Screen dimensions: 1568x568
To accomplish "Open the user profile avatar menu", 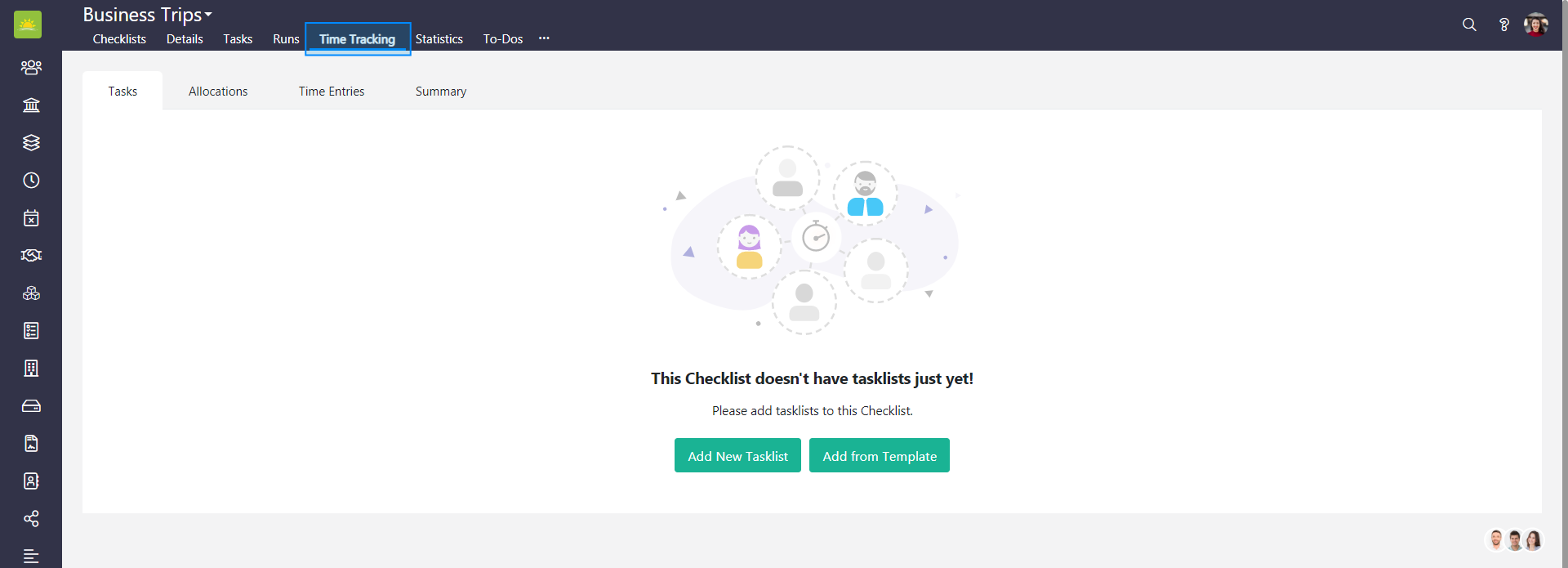I will click(x=1536, y=25).
